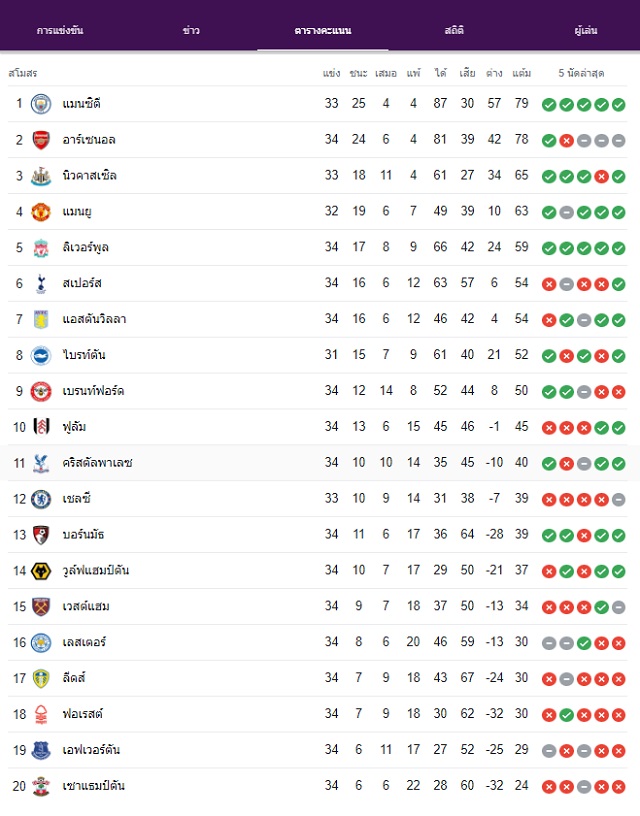Open the การแข่งขัน tab
640x816 pixels.
click(x=60, y=30)
